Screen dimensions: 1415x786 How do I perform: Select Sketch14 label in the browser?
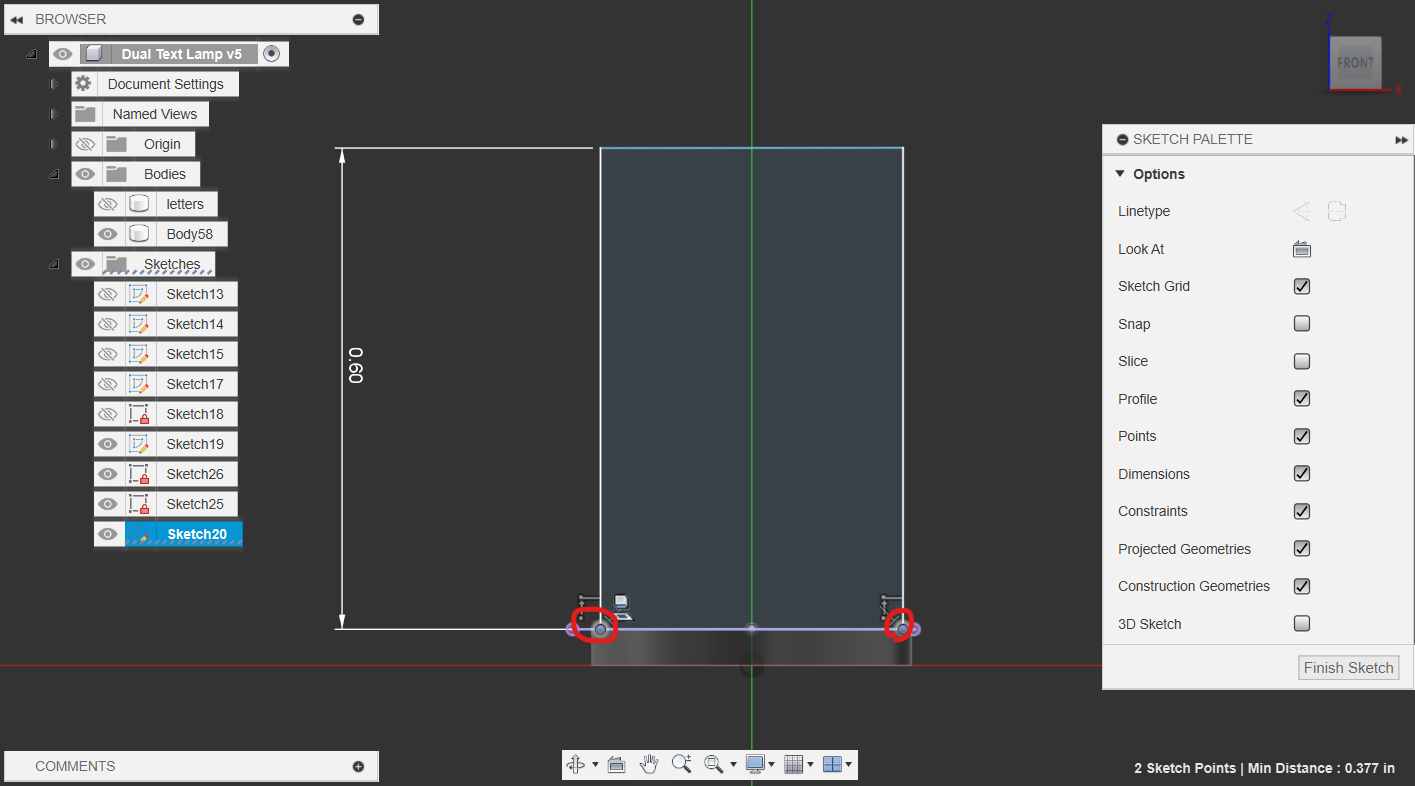tap(195, 324)
